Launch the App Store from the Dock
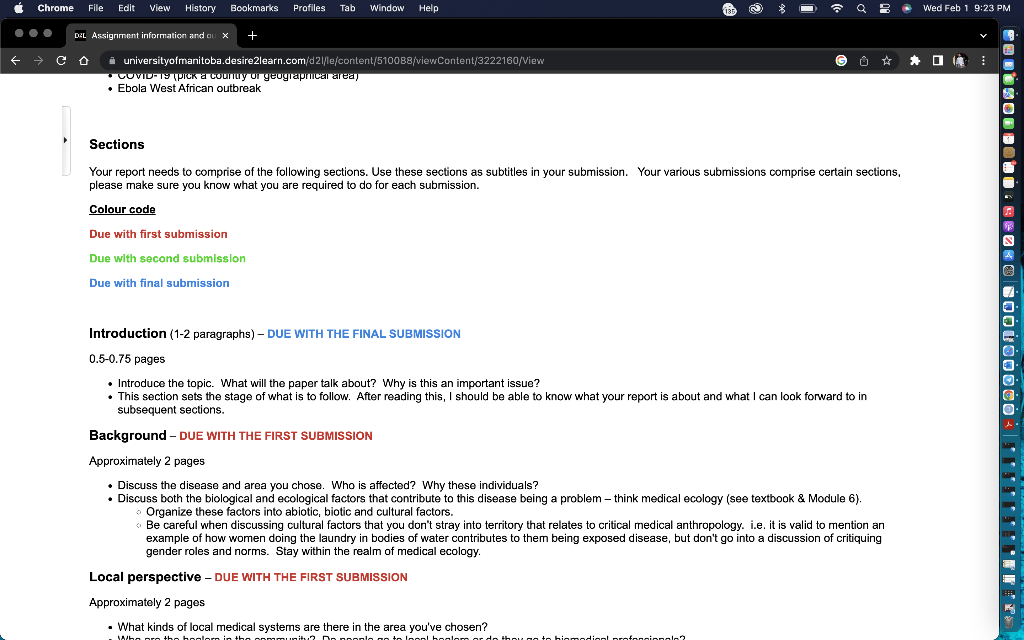Screen dimensions: 1024x640 click(x=1009, y=255)
